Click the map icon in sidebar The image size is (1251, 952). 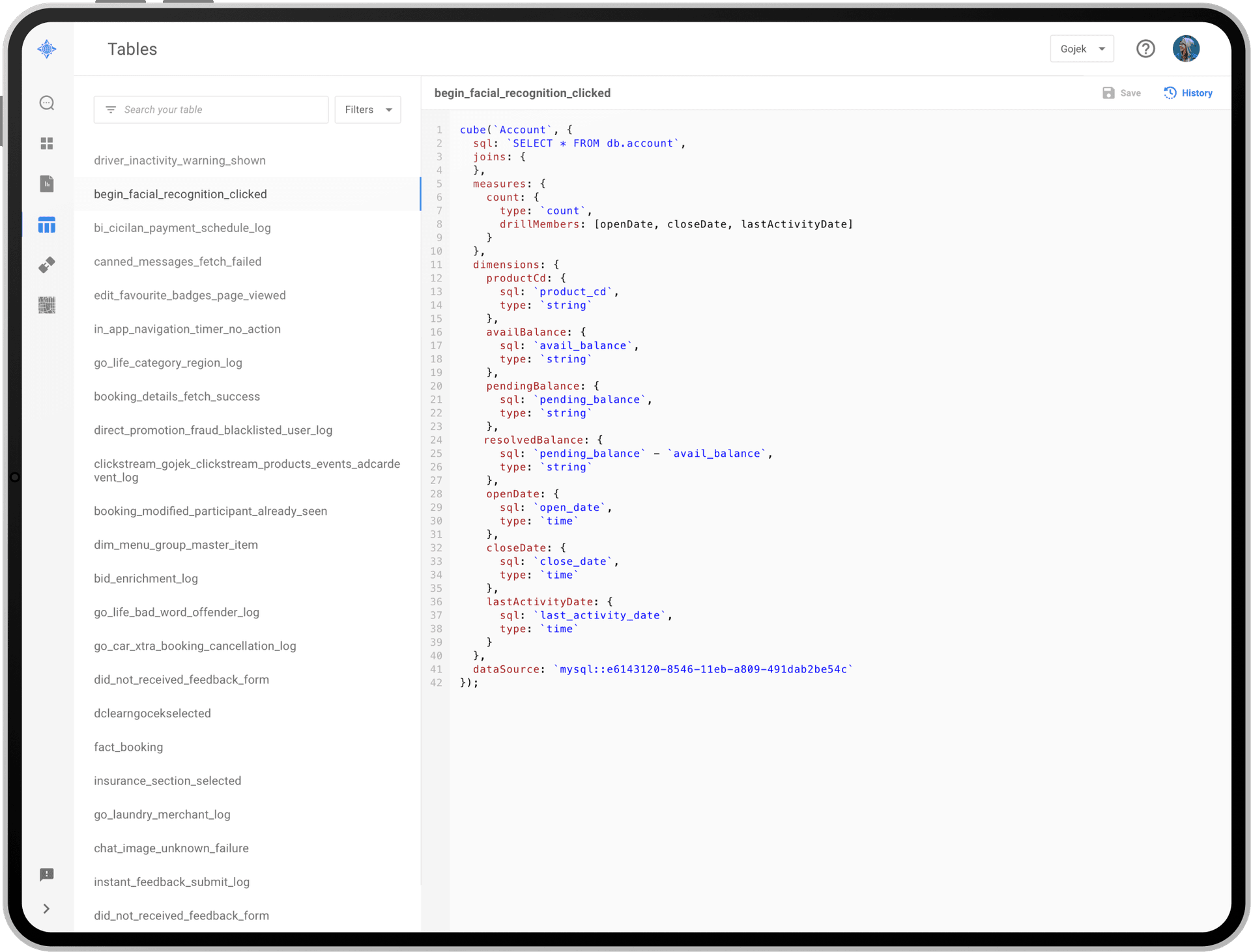[x=47, y=305]
